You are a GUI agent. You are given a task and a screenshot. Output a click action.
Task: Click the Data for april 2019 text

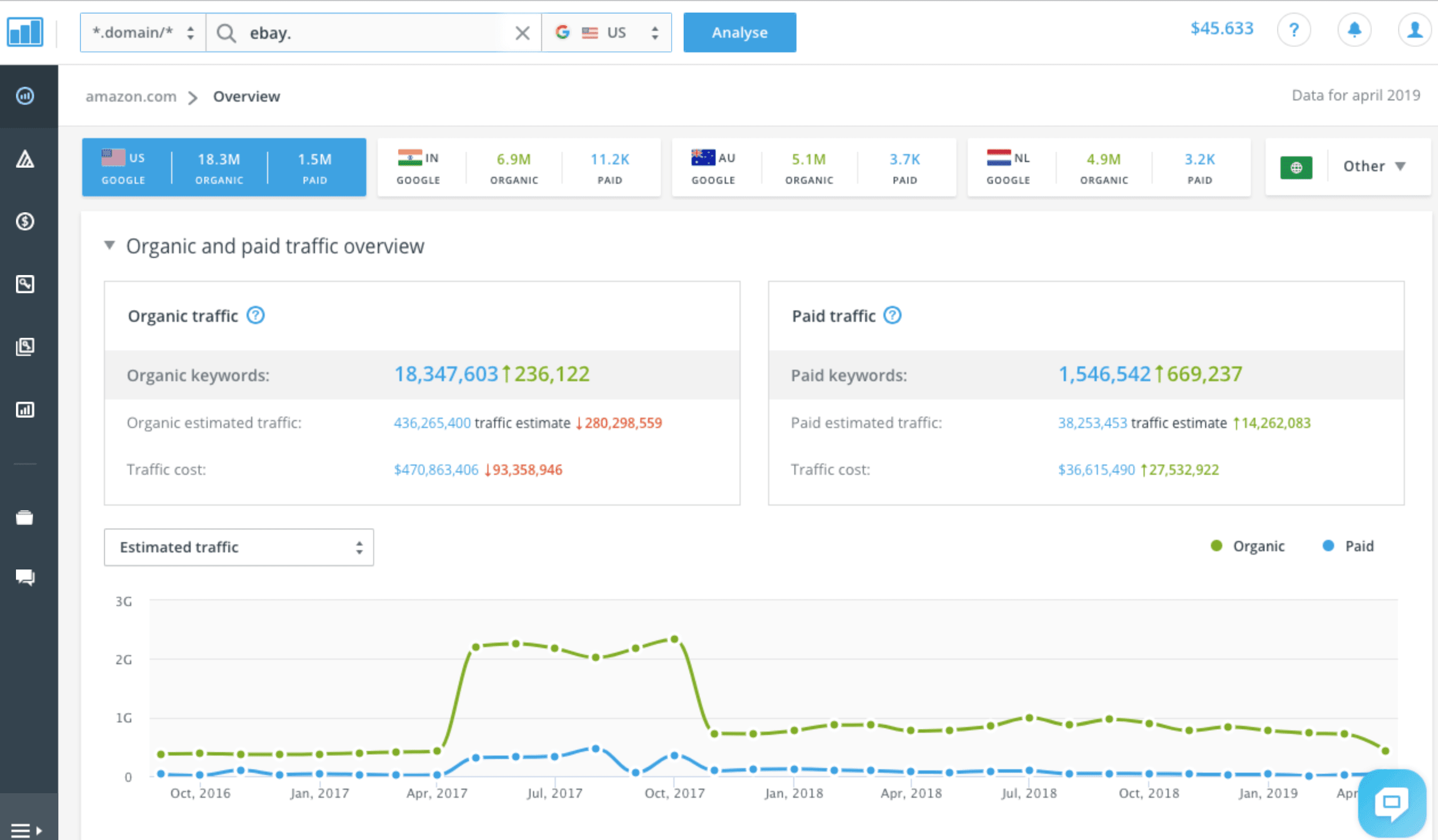[1356, 95]
